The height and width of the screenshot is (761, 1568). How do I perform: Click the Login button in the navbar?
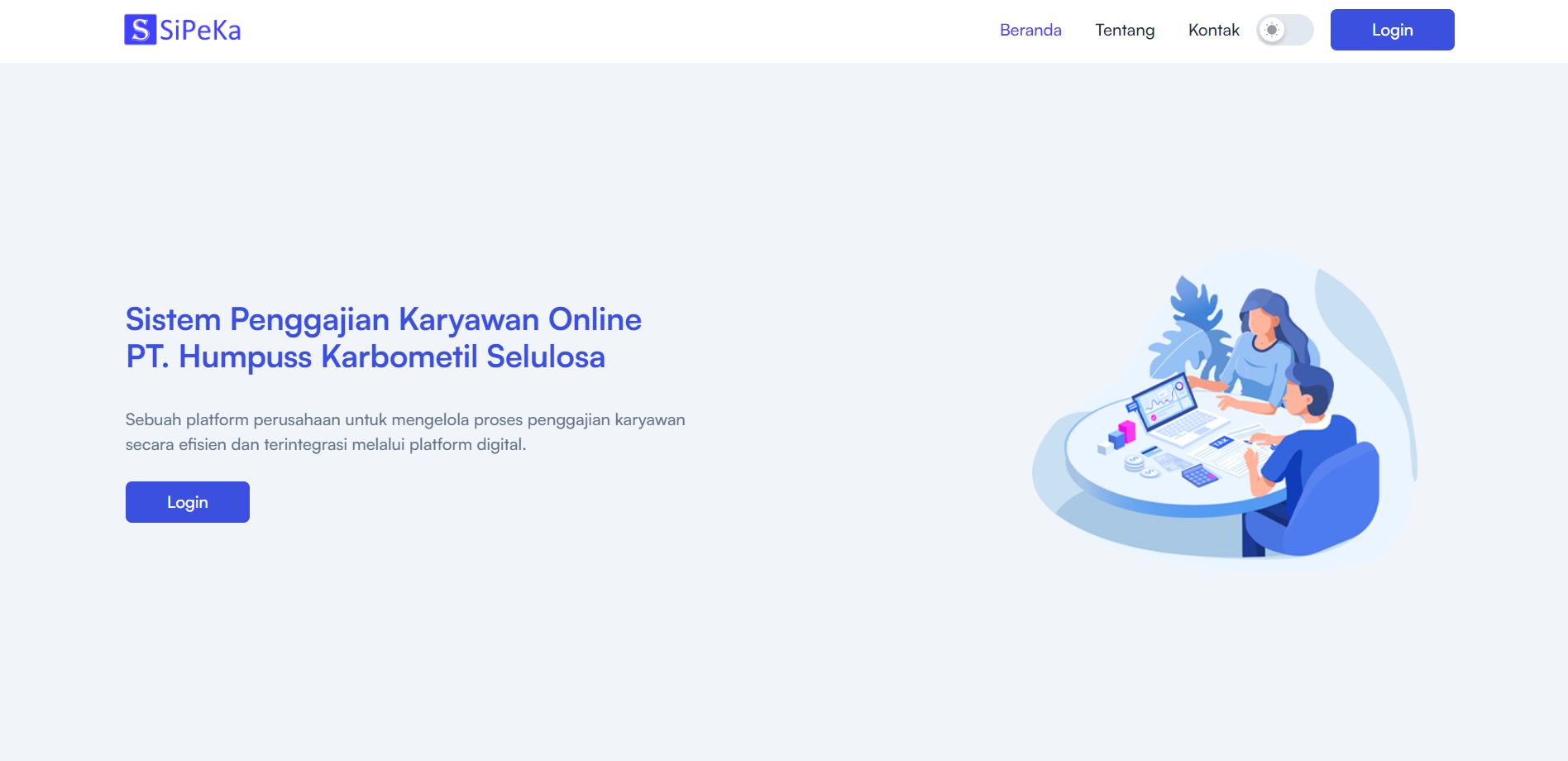pyautogui.click(x=1392, y=30)
